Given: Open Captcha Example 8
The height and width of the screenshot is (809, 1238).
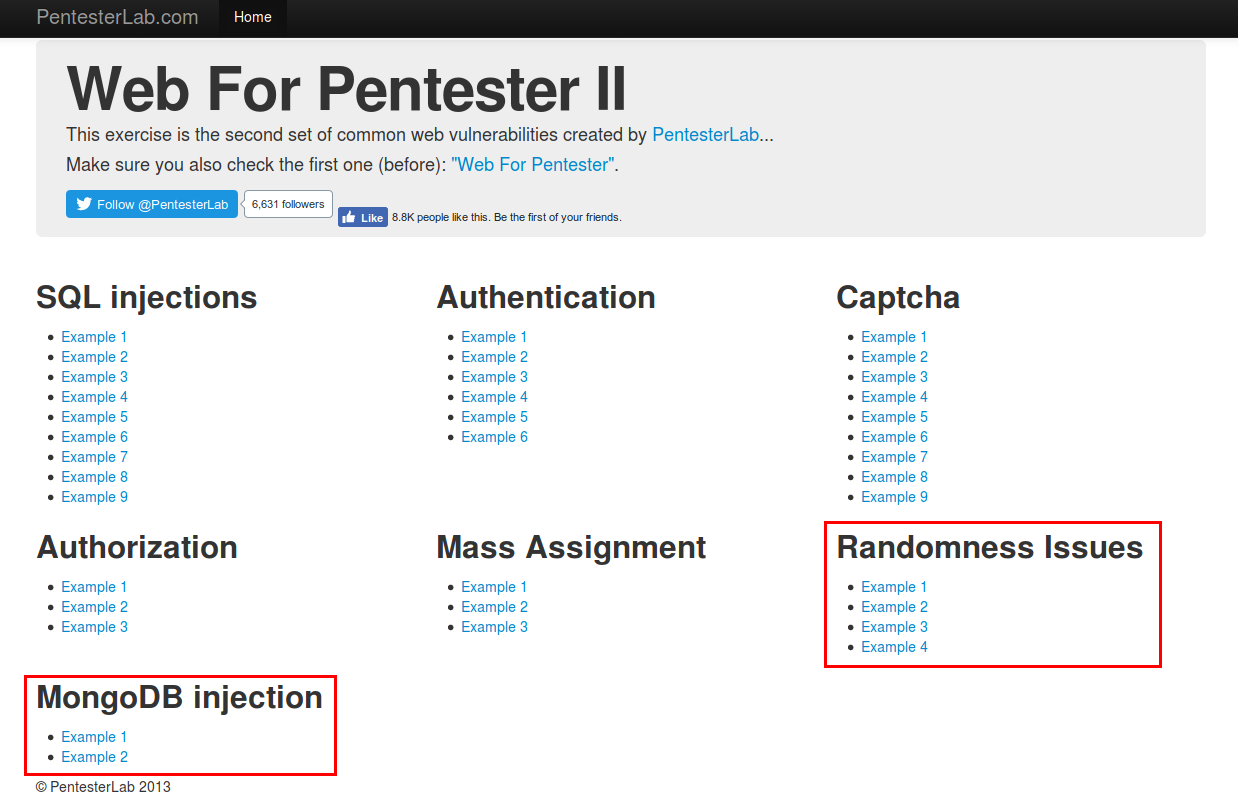Looking at the screenshot, I should click(x=894, y=476).
